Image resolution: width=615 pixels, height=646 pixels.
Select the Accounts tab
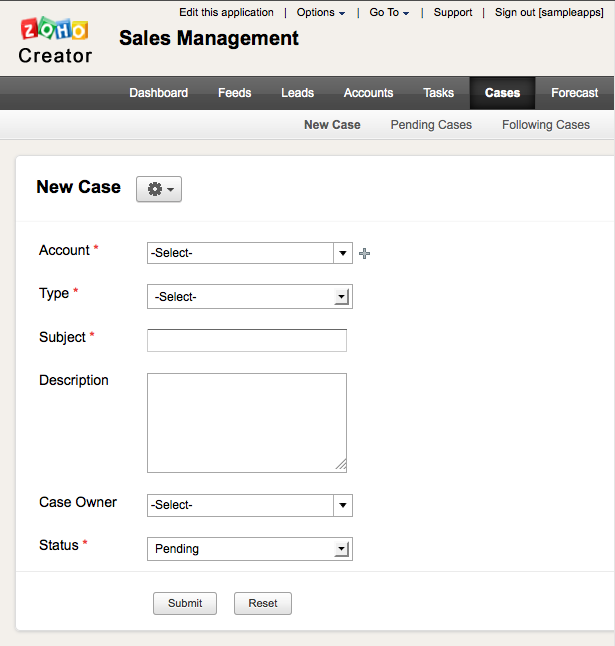tap(368, 93)
